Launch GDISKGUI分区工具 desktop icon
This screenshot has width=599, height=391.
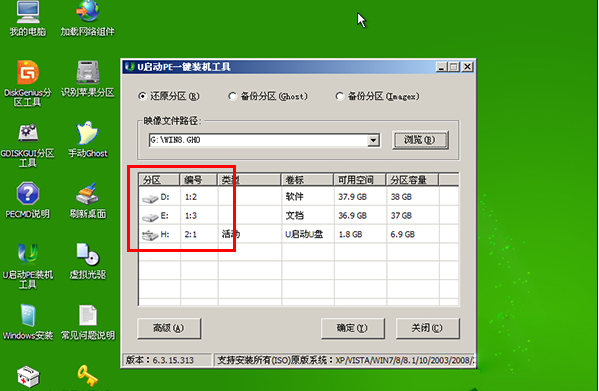point(28,145)
